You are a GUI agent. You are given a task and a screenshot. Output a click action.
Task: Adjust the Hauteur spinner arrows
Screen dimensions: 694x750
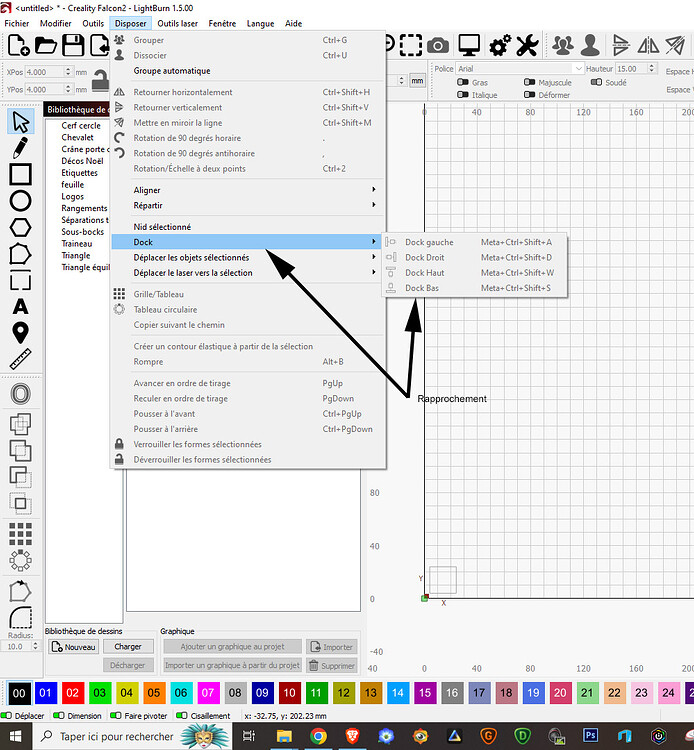click(x=651, y=68)
